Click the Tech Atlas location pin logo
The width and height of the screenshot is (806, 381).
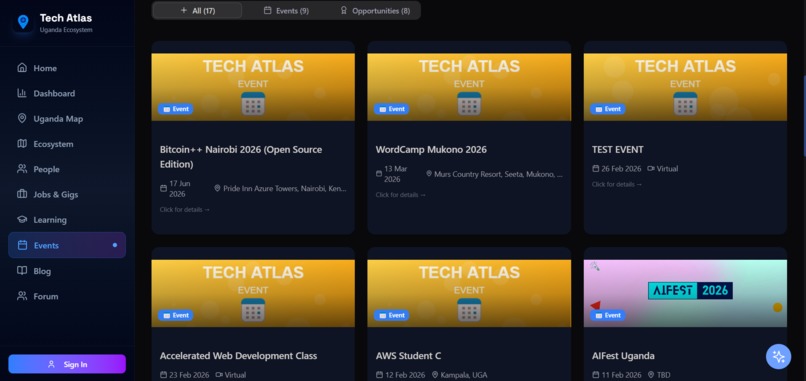pyautogui.click(x=23, y=22)
